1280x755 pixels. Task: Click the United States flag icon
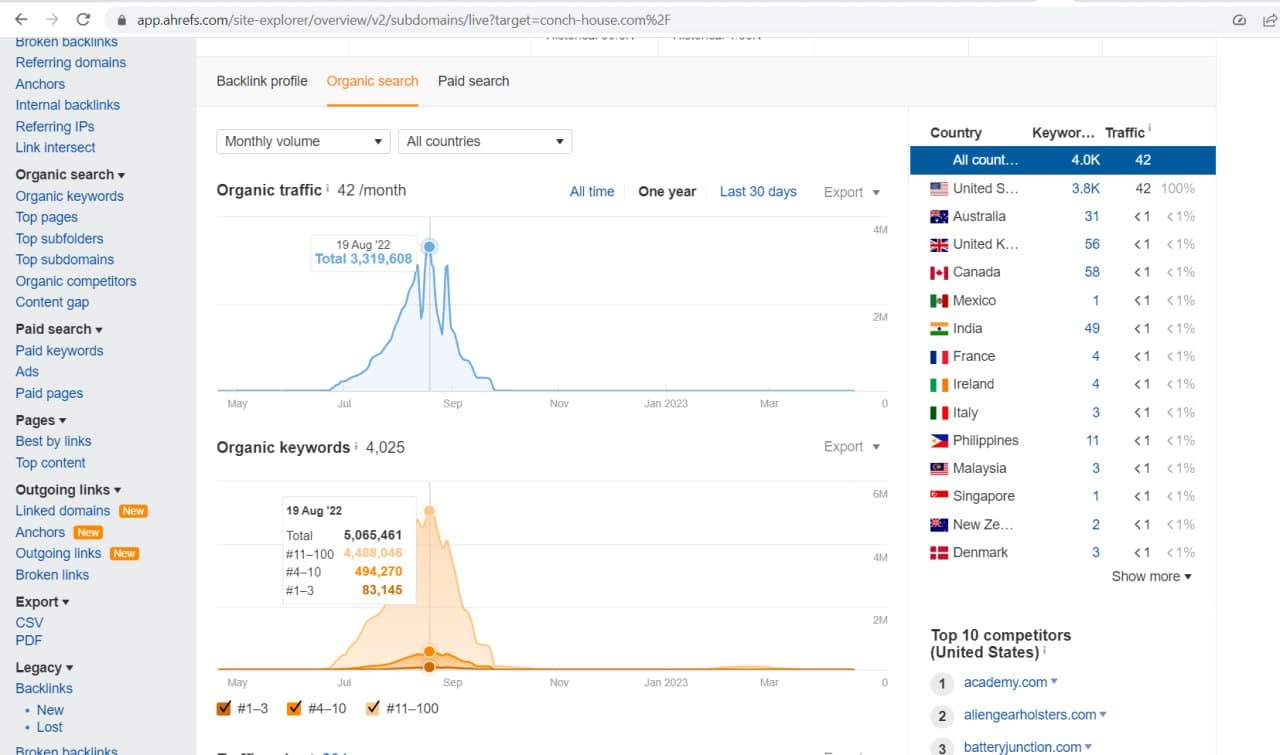click(x=939, y=188)
